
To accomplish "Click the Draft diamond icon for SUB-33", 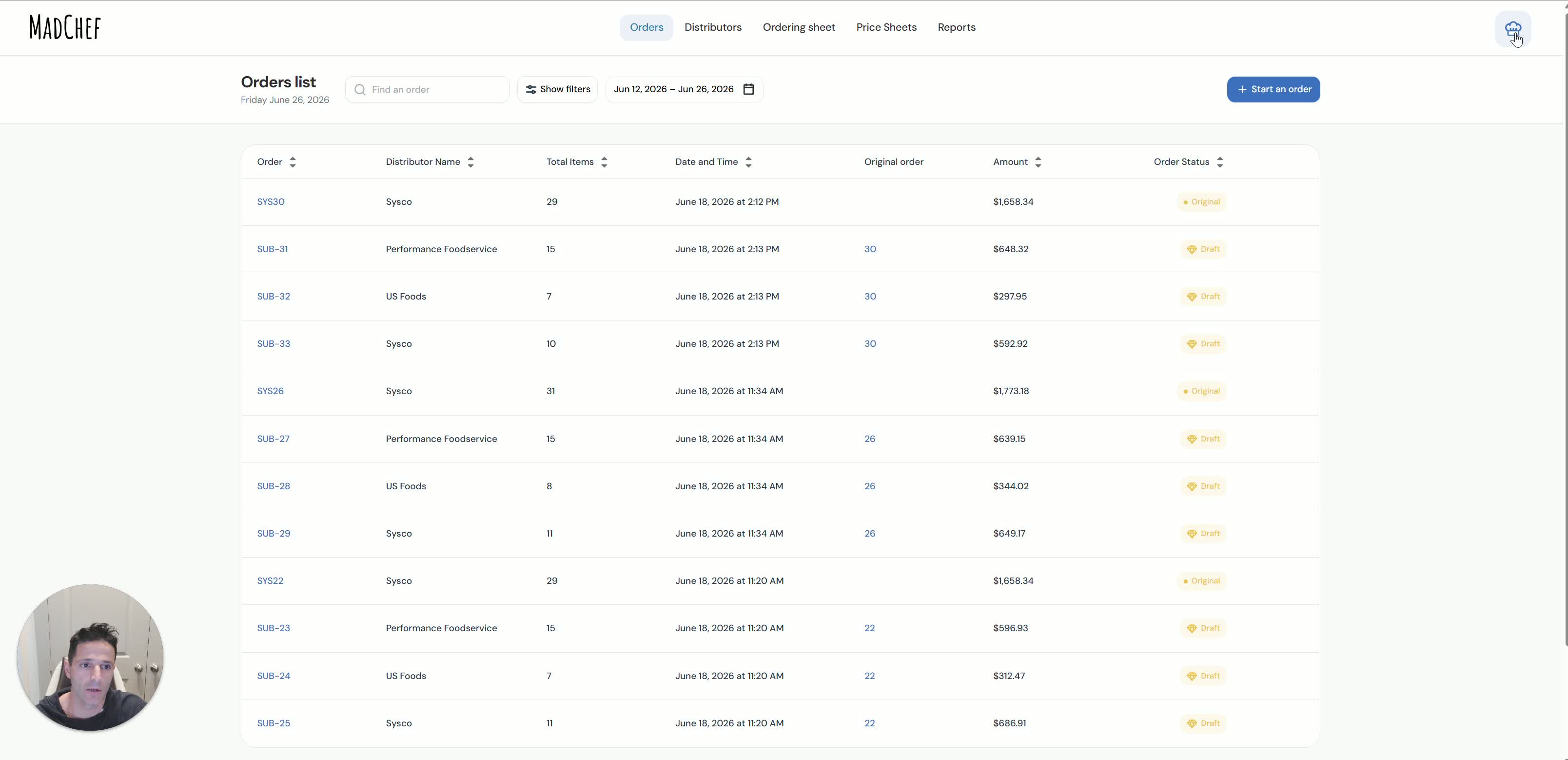I will coord(1192,345).
